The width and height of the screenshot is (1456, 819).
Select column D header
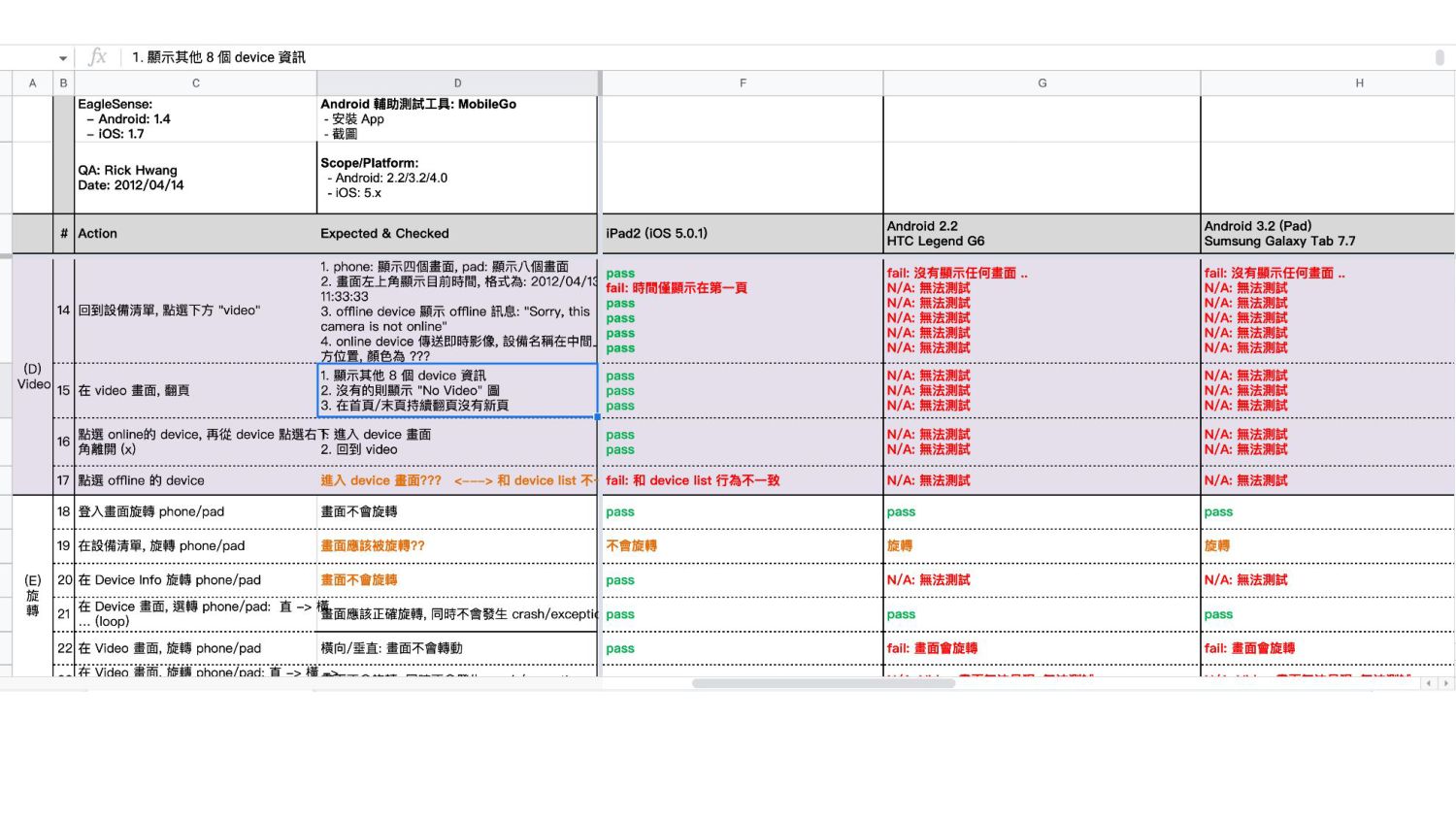[457, 83]
